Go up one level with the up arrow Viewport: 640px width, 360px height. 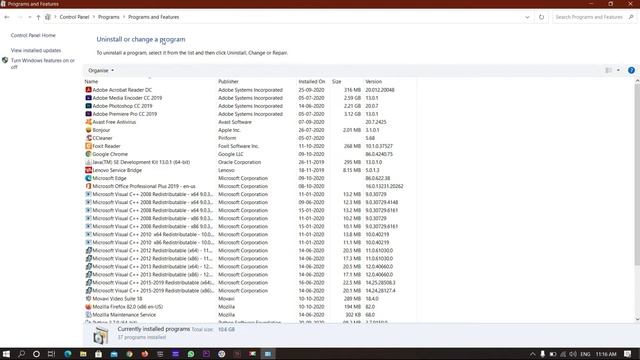(x=38, y=17)
